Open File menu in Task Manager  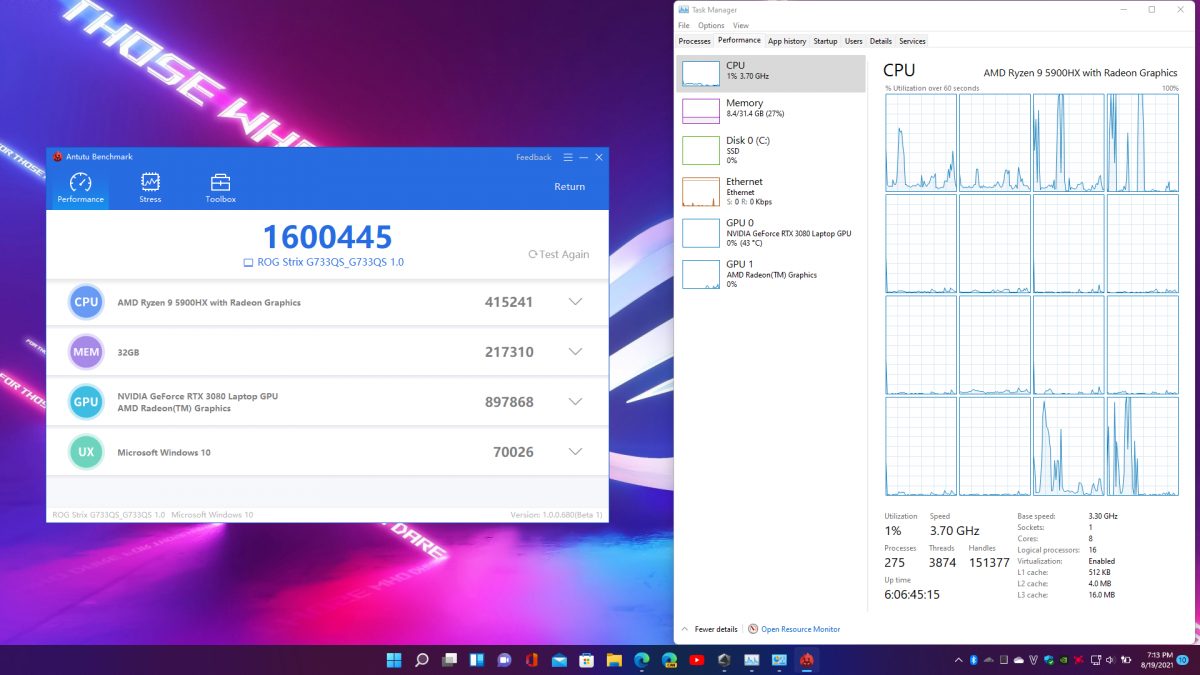coord(684,26)
